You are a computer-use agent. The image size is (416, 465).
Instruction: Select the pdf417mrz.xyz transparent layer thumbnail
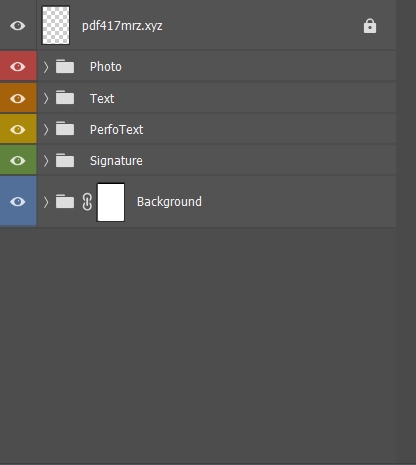click(x=56, y=25)
